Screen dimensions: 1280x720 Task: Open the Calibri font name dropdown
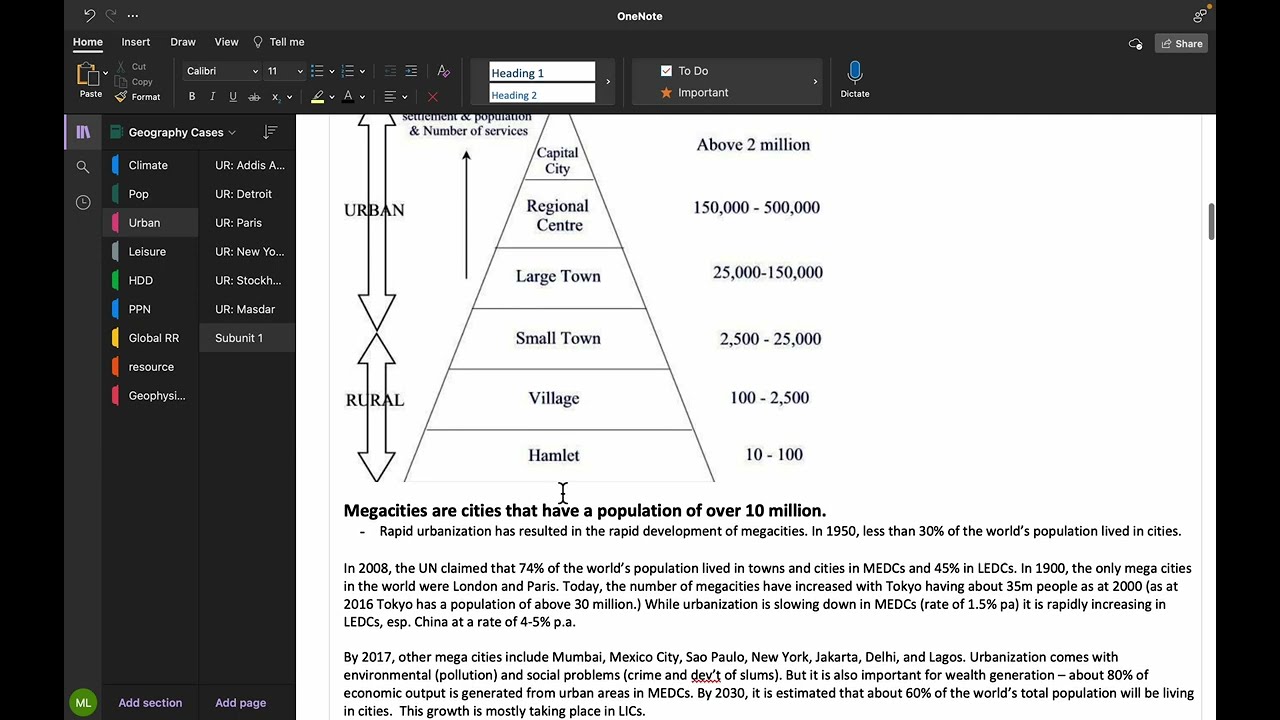point(222,71)
